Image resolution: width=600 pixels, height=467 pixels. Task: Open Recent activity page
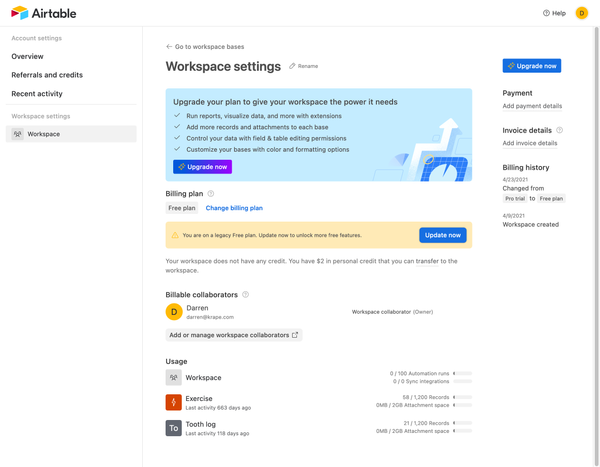click(37, 93)
